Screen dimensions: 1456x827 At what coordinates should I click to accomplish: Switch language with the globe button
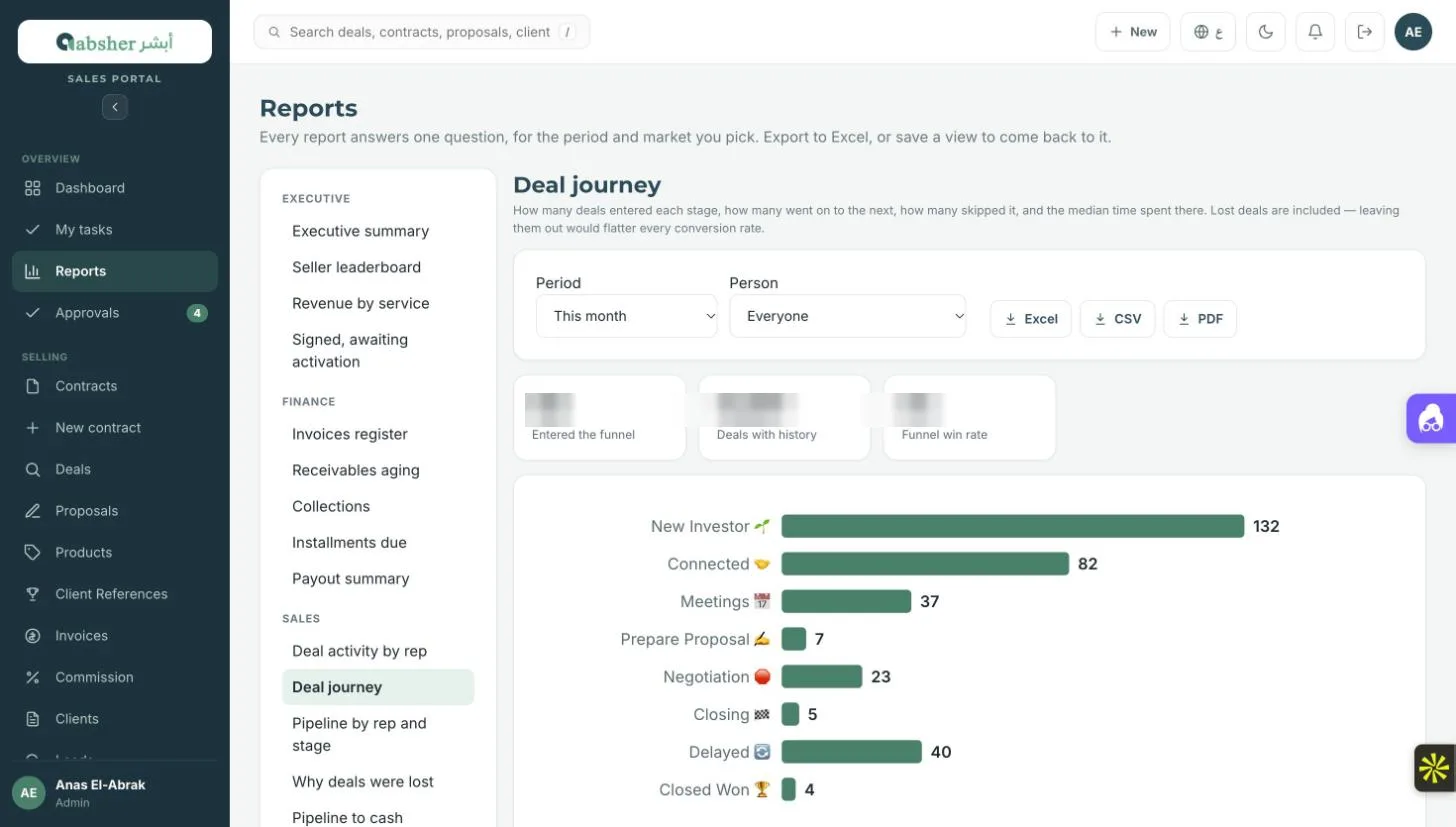click(1208, 32)
